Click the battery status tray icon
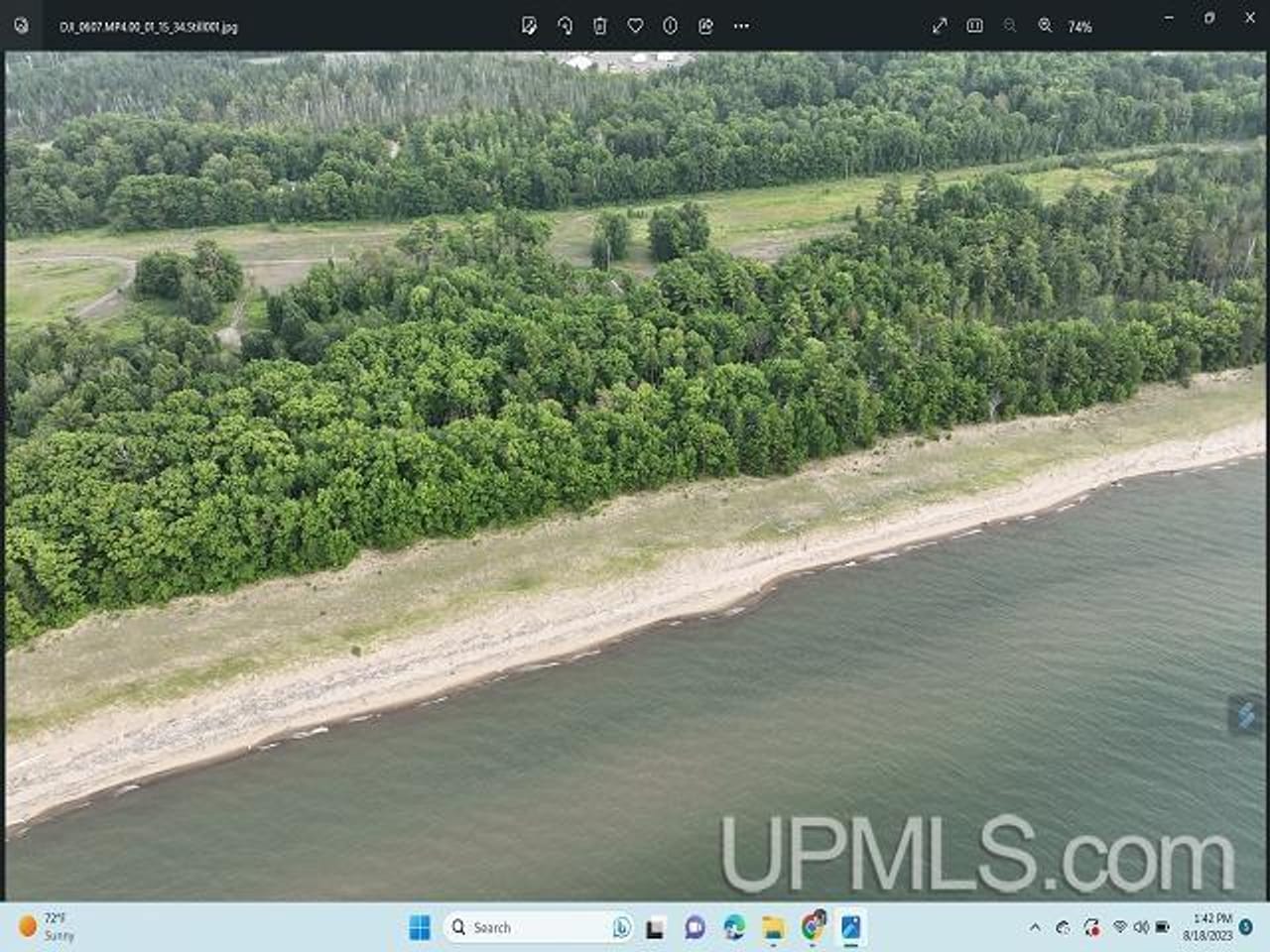Screen dimensions: 1270x952 (x=1162, y=927)
